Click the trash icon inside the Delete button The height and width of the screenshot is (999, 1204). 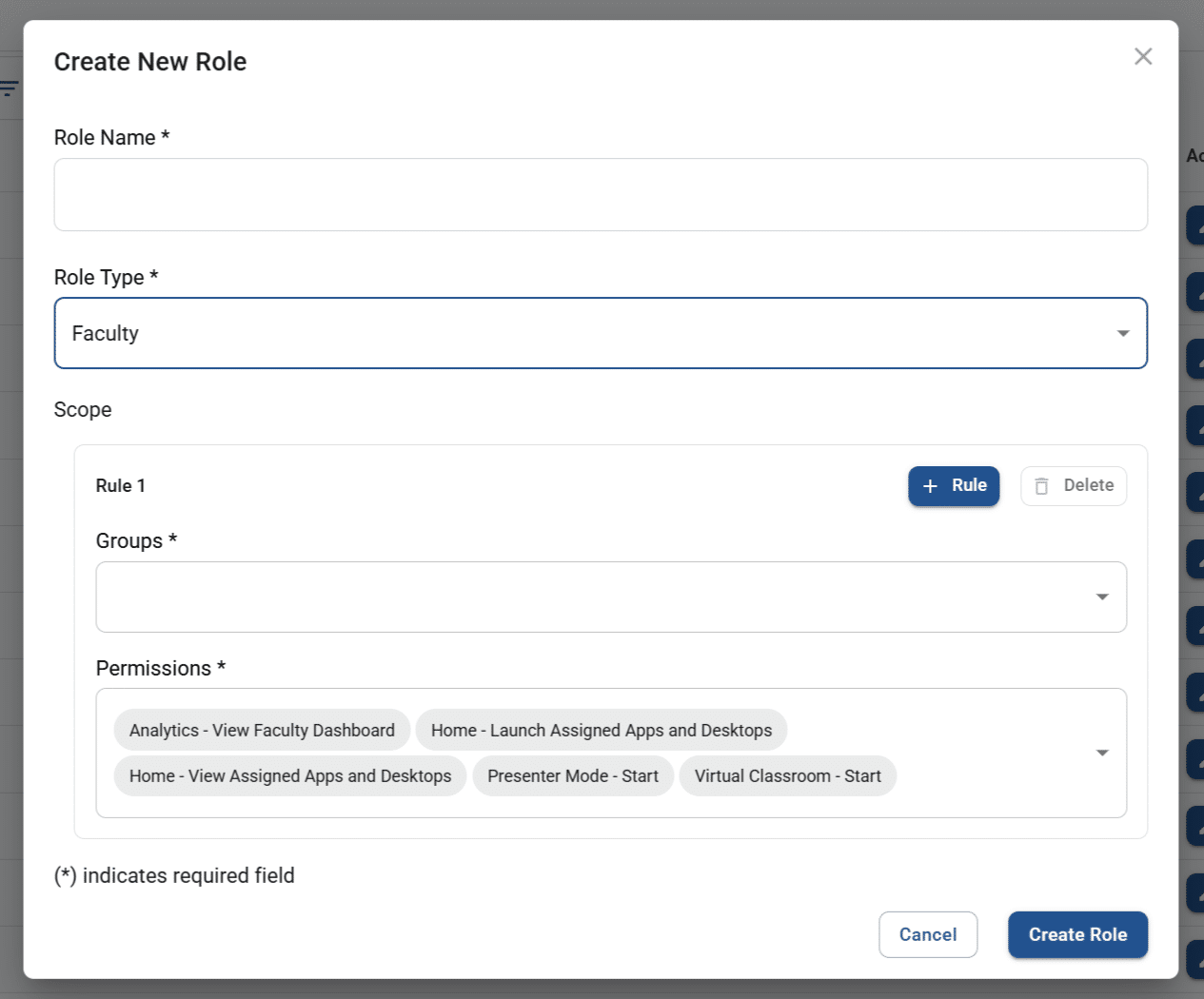coord(1041,485)
